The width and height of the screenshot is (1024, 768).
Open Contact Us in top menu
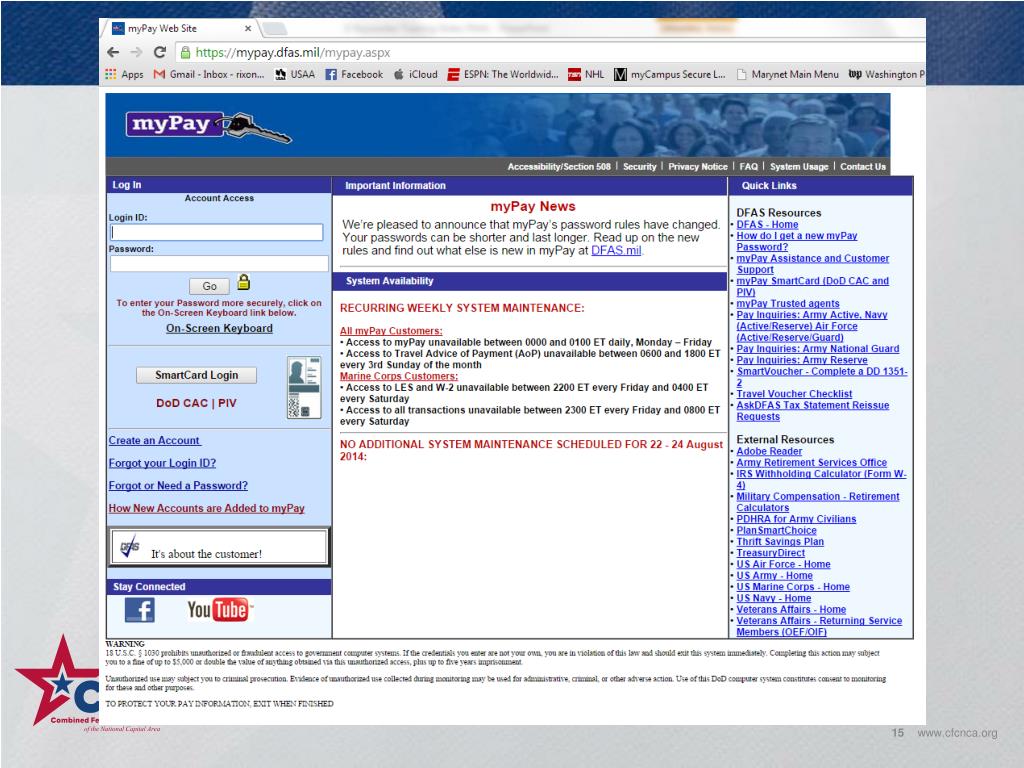863,167
